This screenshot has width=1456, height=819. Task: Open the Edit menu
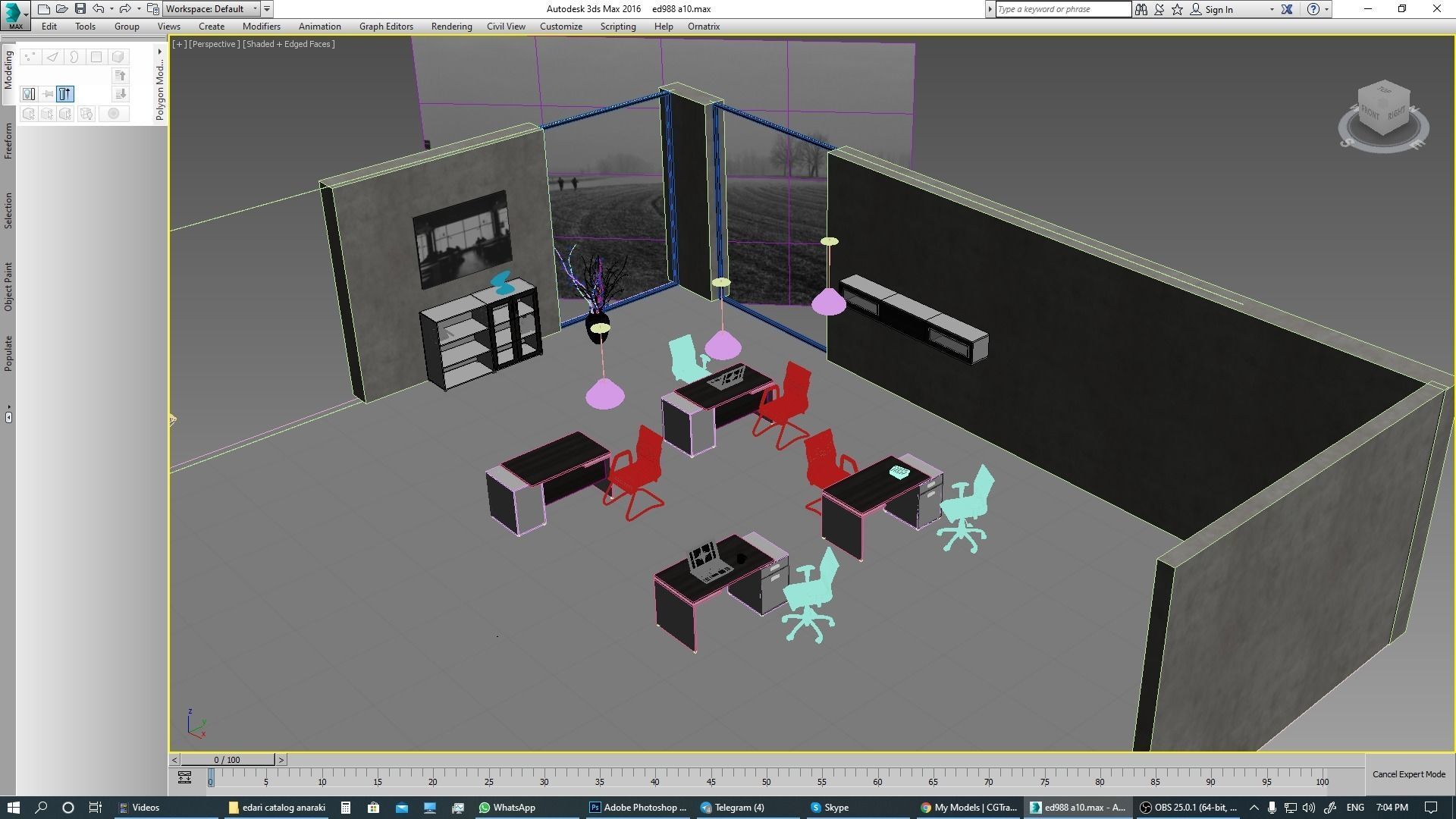click(x=49, y=27)
